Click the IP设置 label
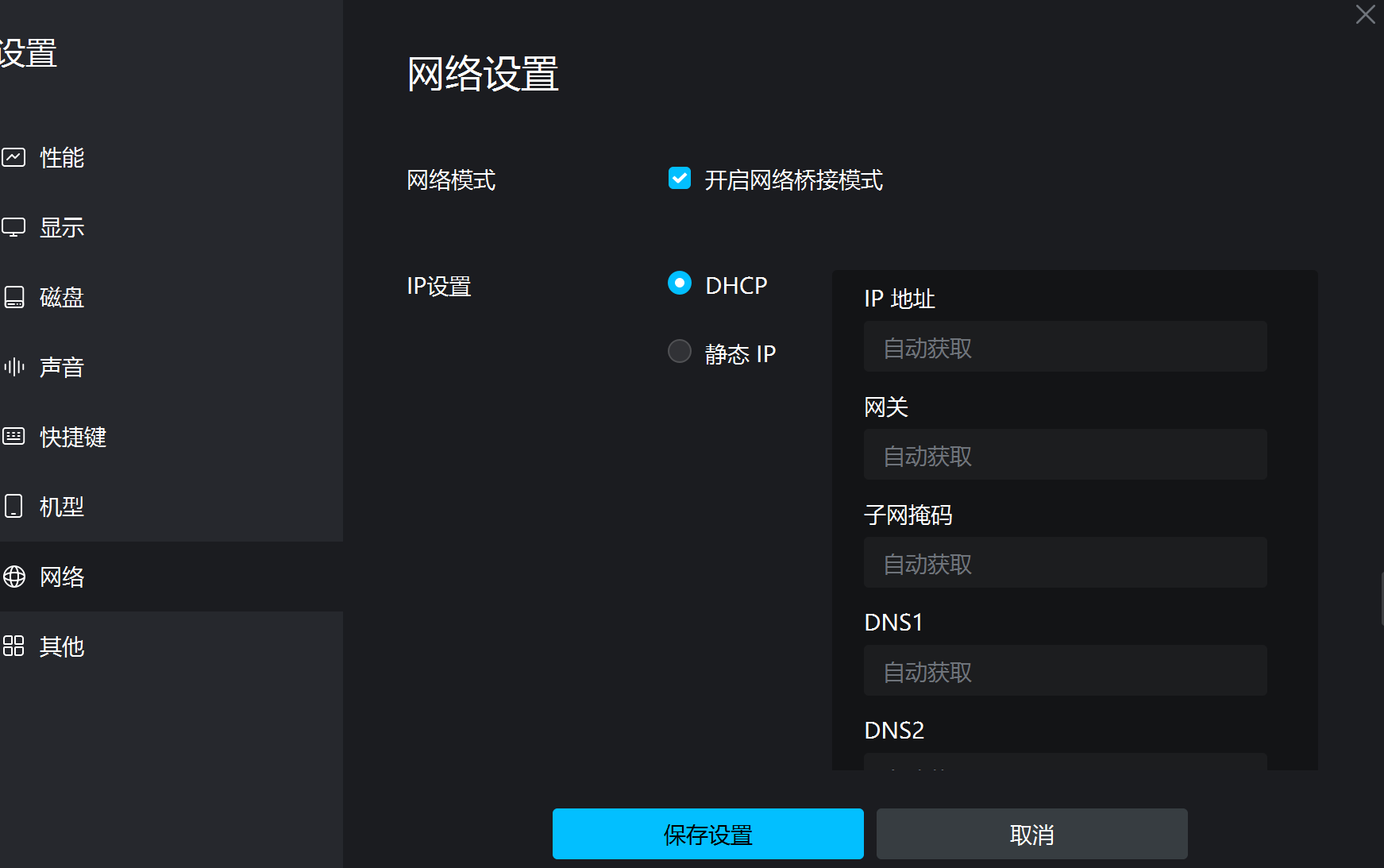1384x868 pixels. (x=439, y=286)
